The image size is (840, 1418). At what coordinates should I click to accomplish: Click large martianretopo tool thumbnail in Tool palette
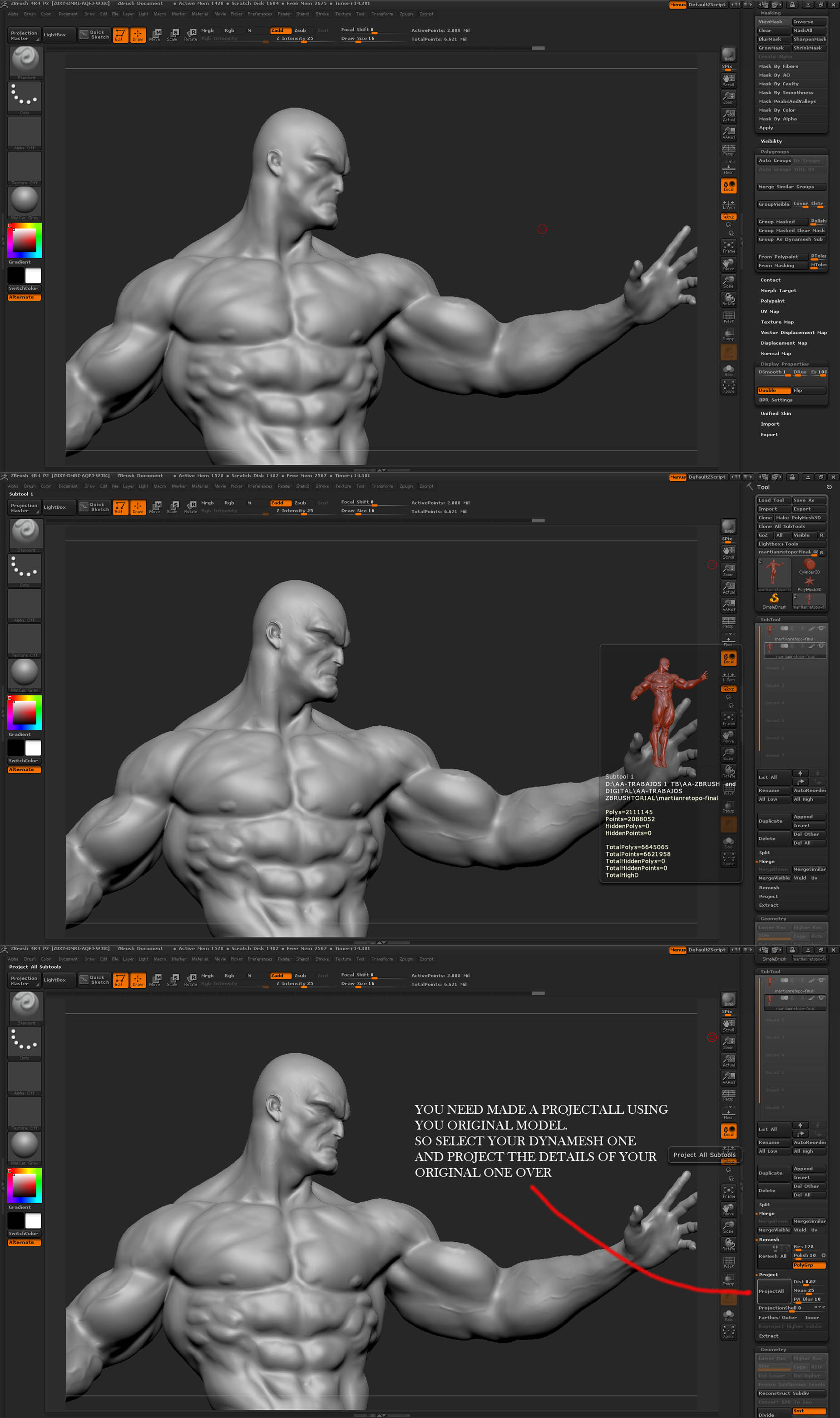pos(774,574)
